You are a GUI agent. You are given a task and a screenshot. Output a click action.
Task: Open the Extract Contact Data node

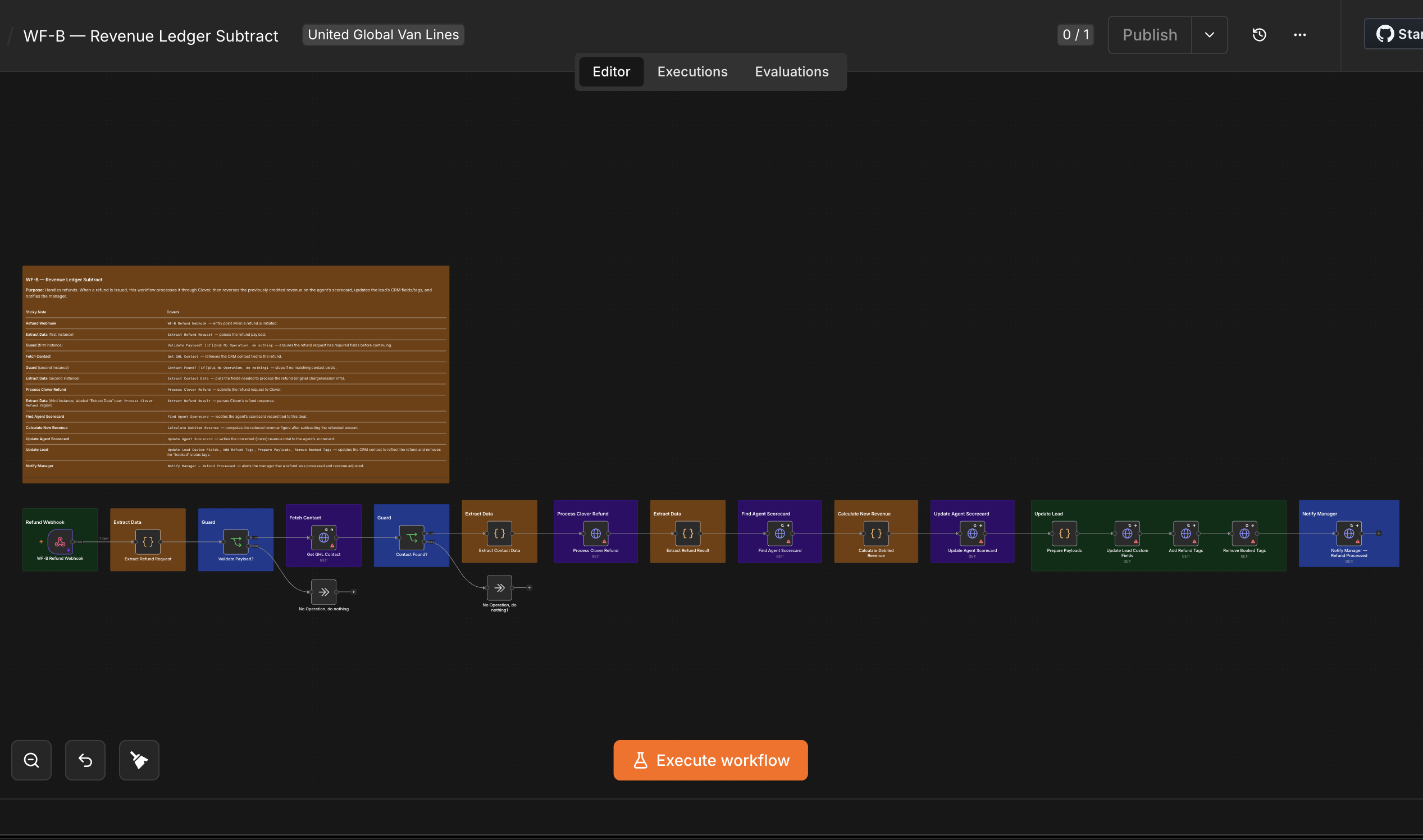pos(499,533)
